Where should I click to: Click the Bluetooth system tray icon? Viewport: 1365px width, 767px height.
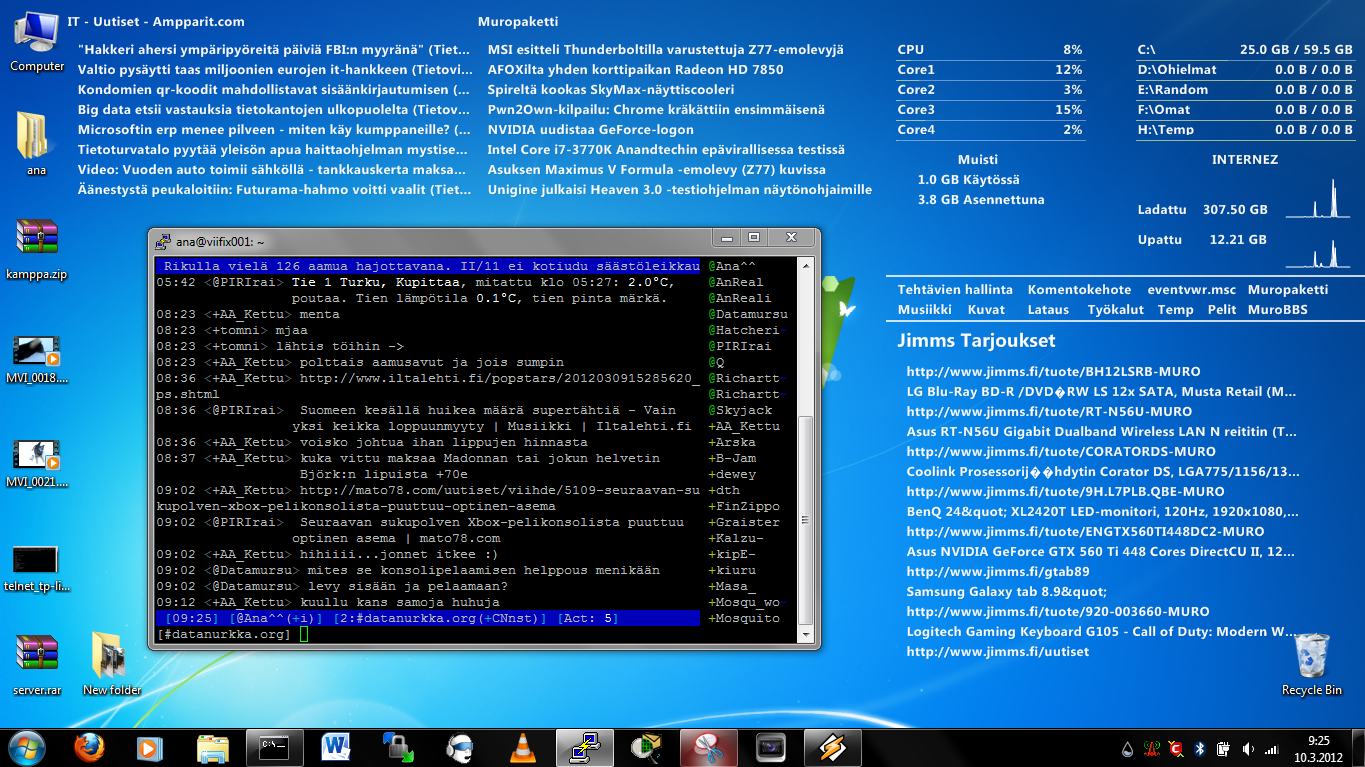click(x=1199, y=749)
